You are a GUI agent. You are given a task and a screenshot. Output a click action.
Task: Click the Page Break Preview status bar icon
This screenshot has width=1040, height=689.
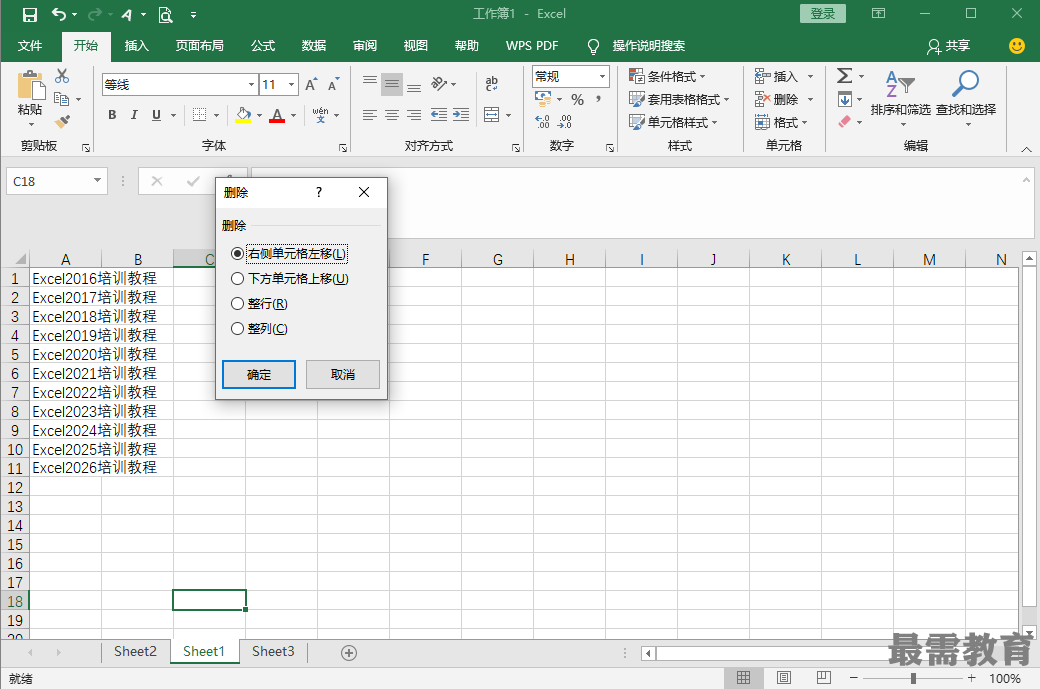824,678
